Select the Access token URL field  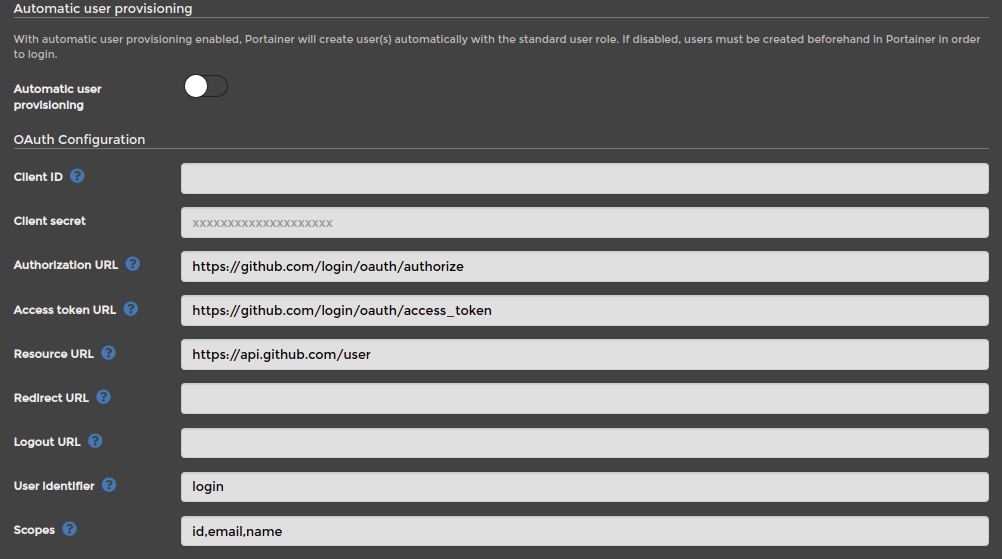pyautogui.click(x=585, y=310)
